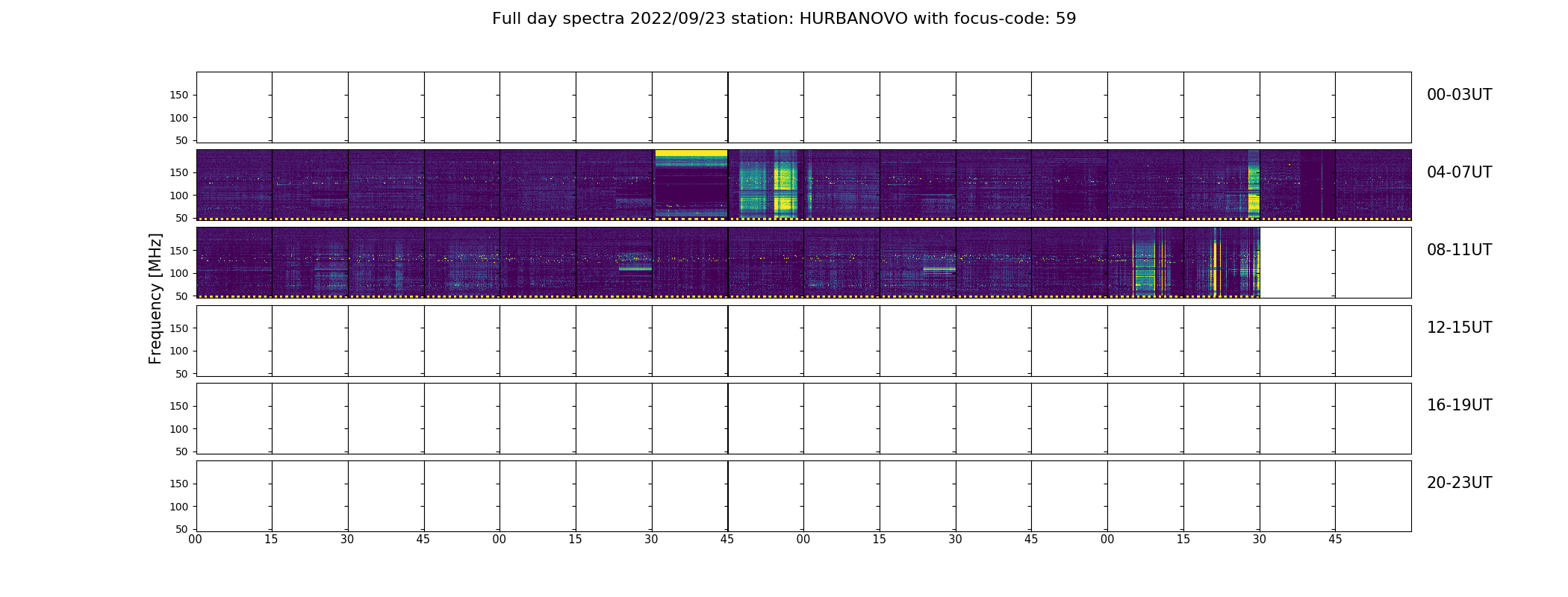Select the '12-15UT' row label
This screenshot has height=597, width=1568.
1459,328
